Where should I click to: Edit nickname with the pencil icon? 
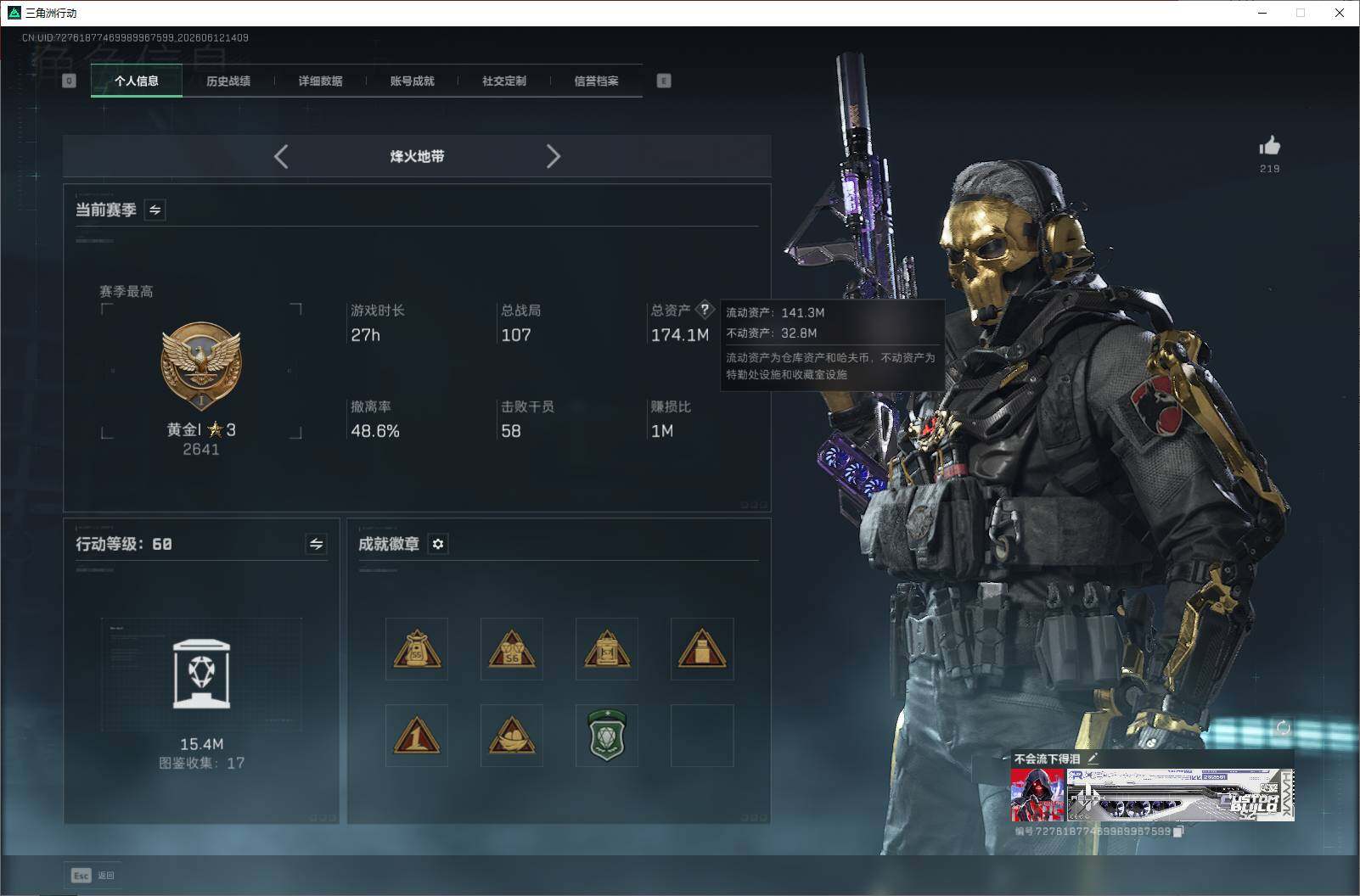pyautogui.click(x=1093, y=759)
